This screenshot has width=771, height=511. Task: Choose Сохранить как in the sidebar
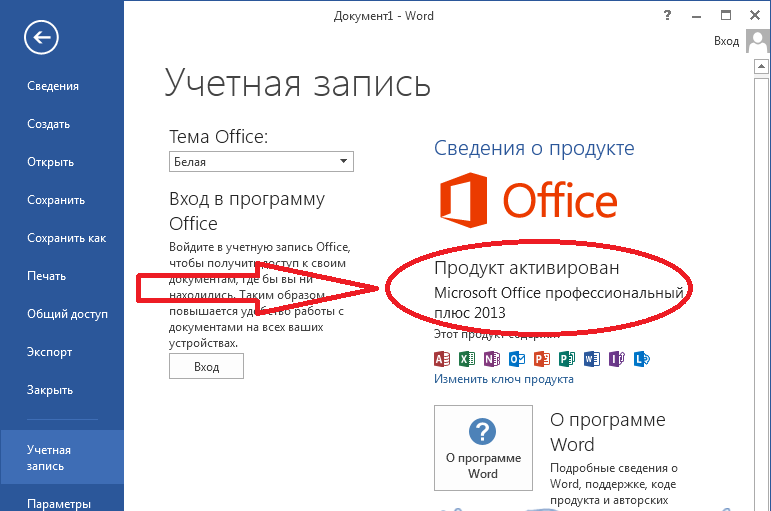click(x=66, y=238)
